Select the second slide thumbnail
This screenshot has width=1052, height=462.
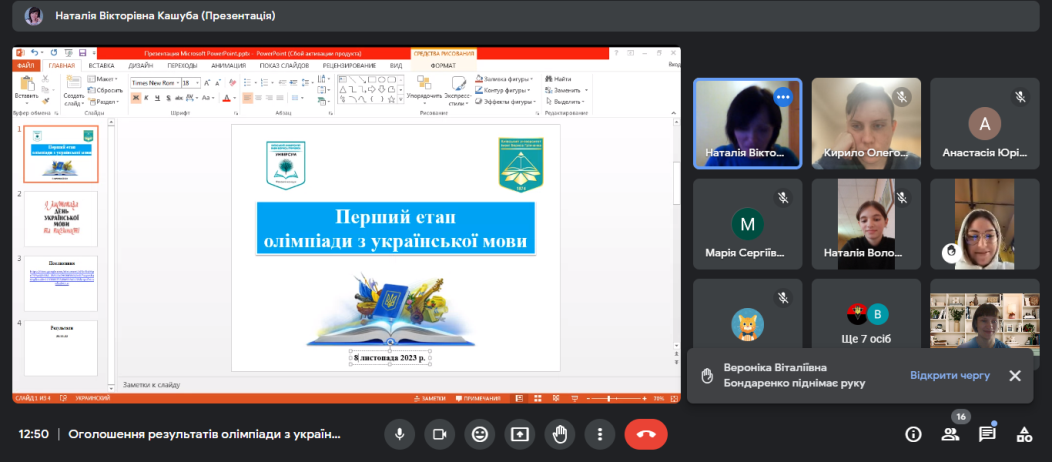click(x=61, y=218)
